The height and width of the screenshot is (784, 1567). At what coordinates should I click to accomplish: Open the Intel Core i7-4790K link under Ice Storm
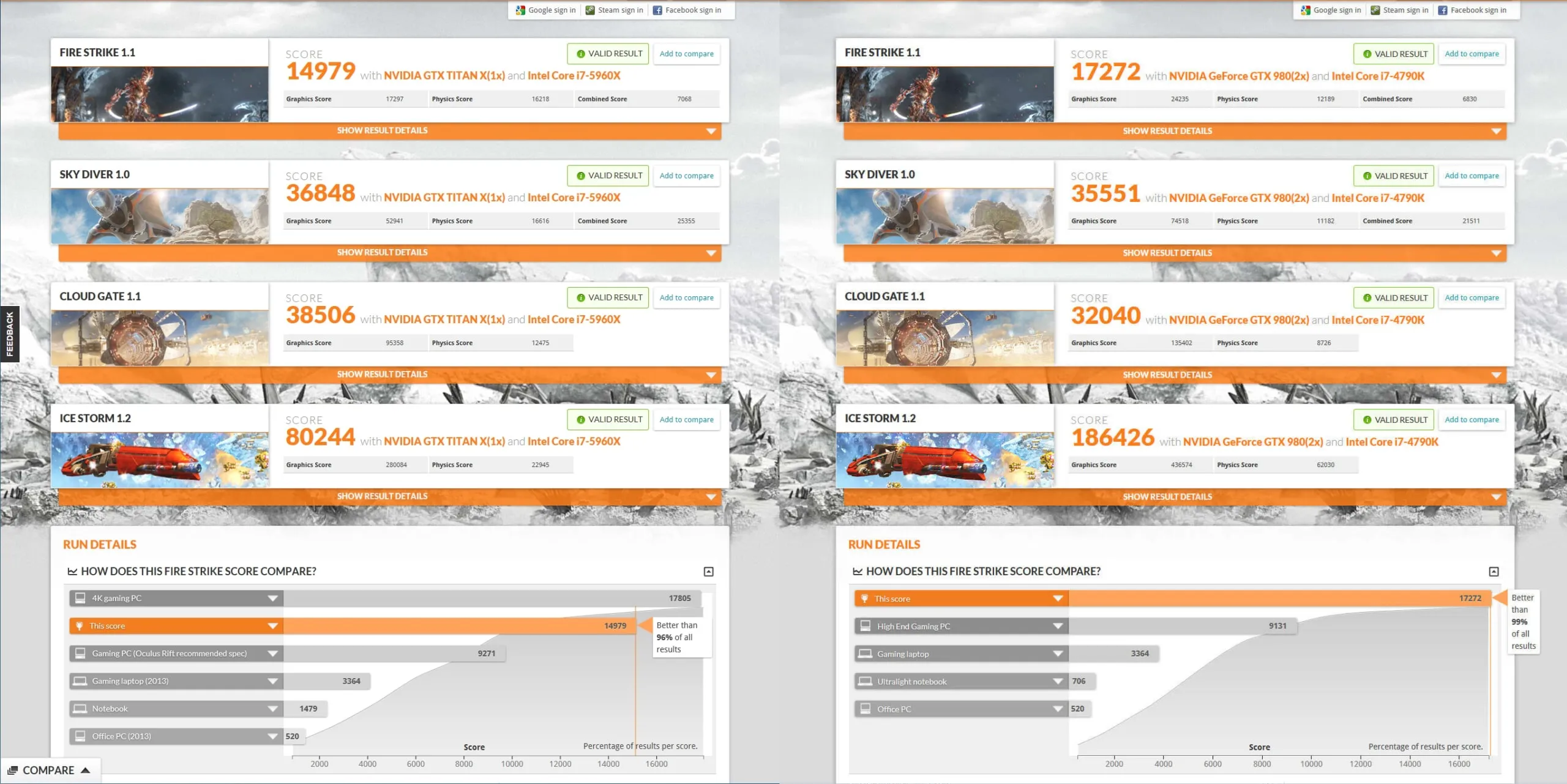[1392, 442]
